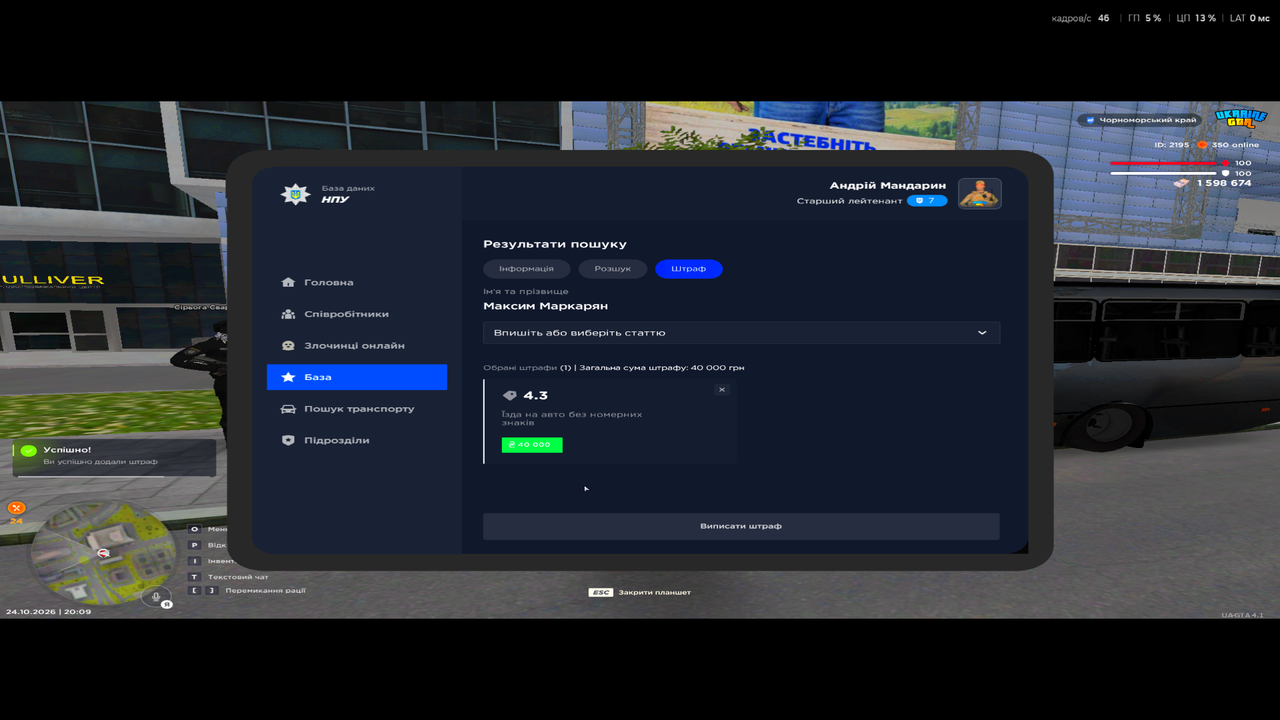Viewport: 1280px width, 720px height.
Task: Click the Результати пошуку heading
Action: [555, 244]
